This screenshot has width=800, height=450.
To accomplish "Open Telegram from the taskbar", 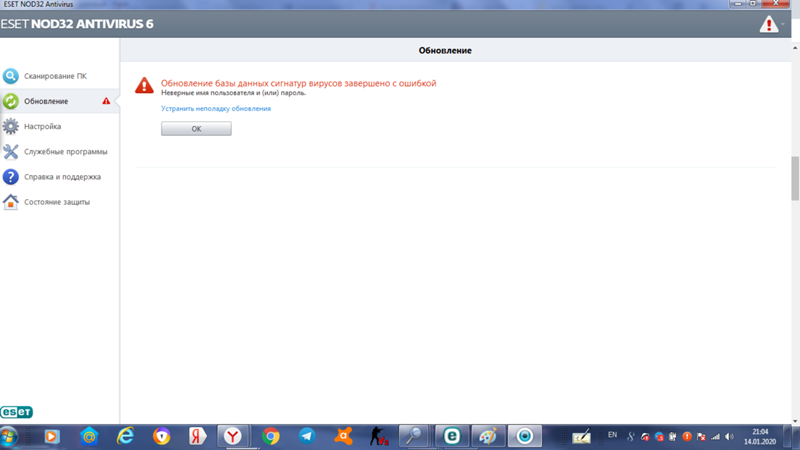I will click(x=307, y=436).
